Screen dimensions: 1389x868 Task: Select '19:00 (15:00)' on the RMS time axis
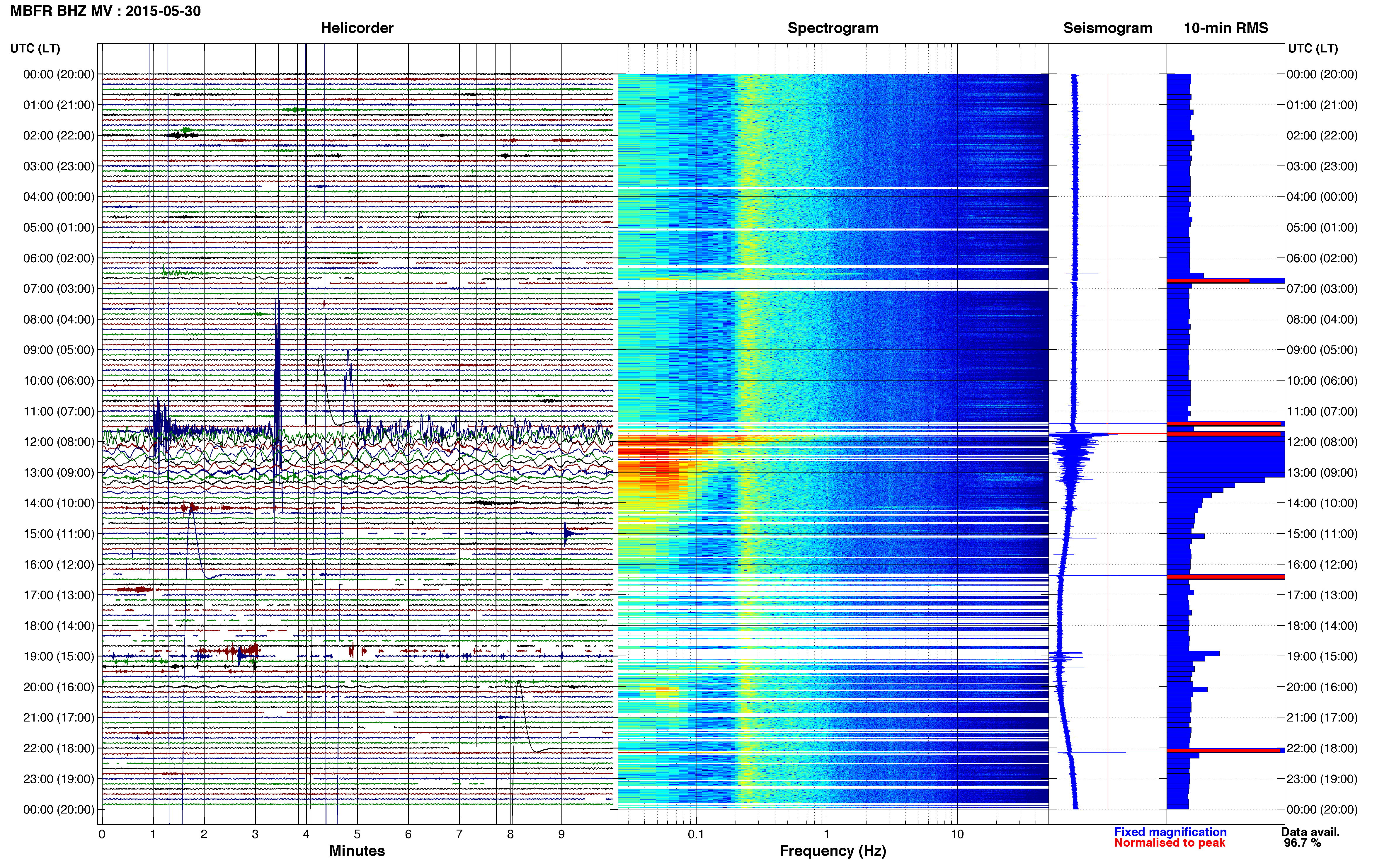(1322, 656)
